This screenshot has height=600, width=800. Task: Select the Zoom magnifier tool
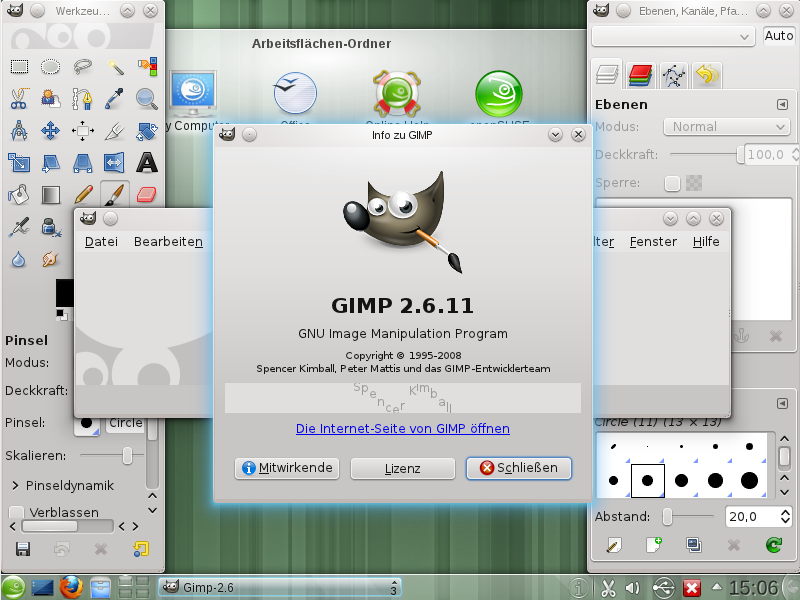[x=147, y=98]
